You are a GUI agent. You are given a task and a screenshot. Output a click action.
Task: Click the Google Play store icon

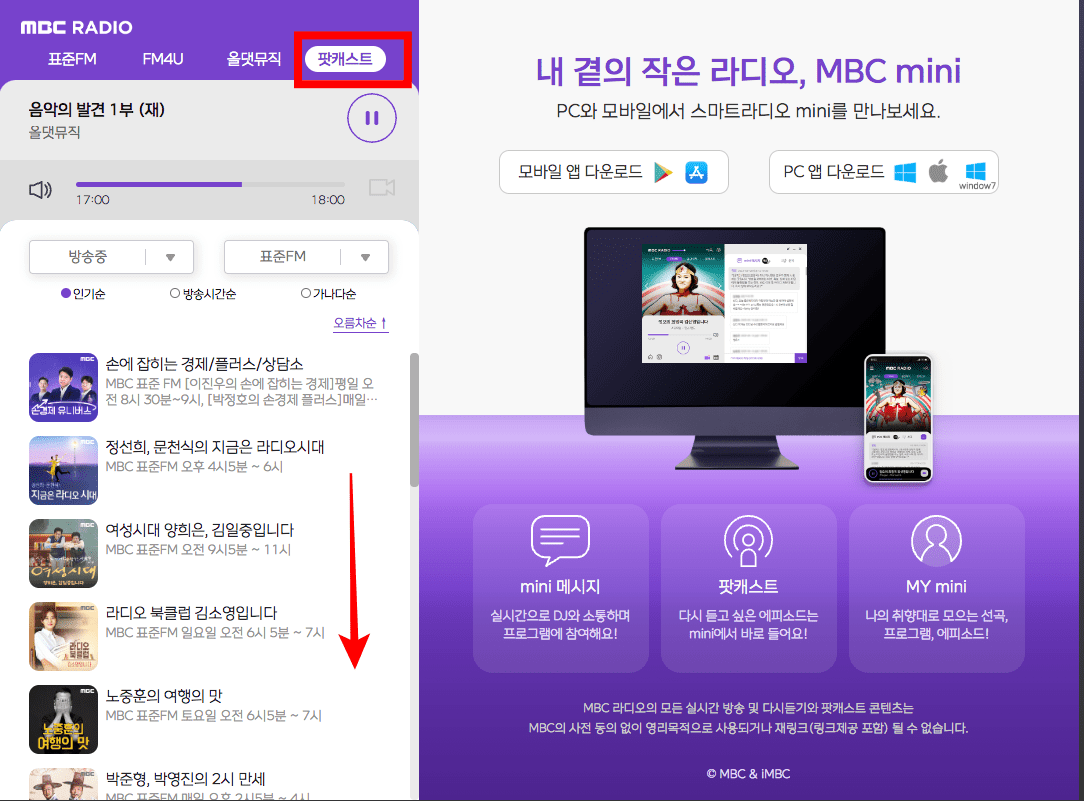663,172
